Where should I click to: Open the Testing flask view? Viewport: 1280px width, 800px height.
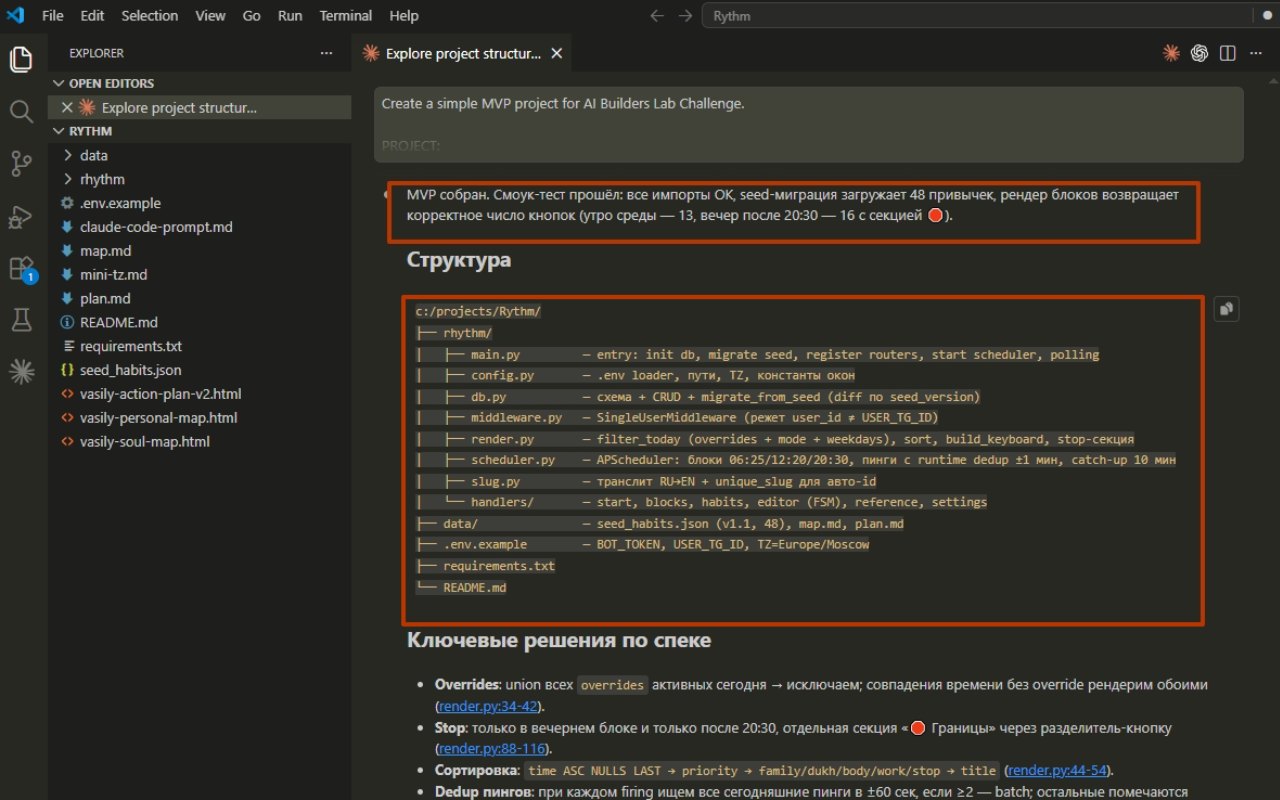21,320
